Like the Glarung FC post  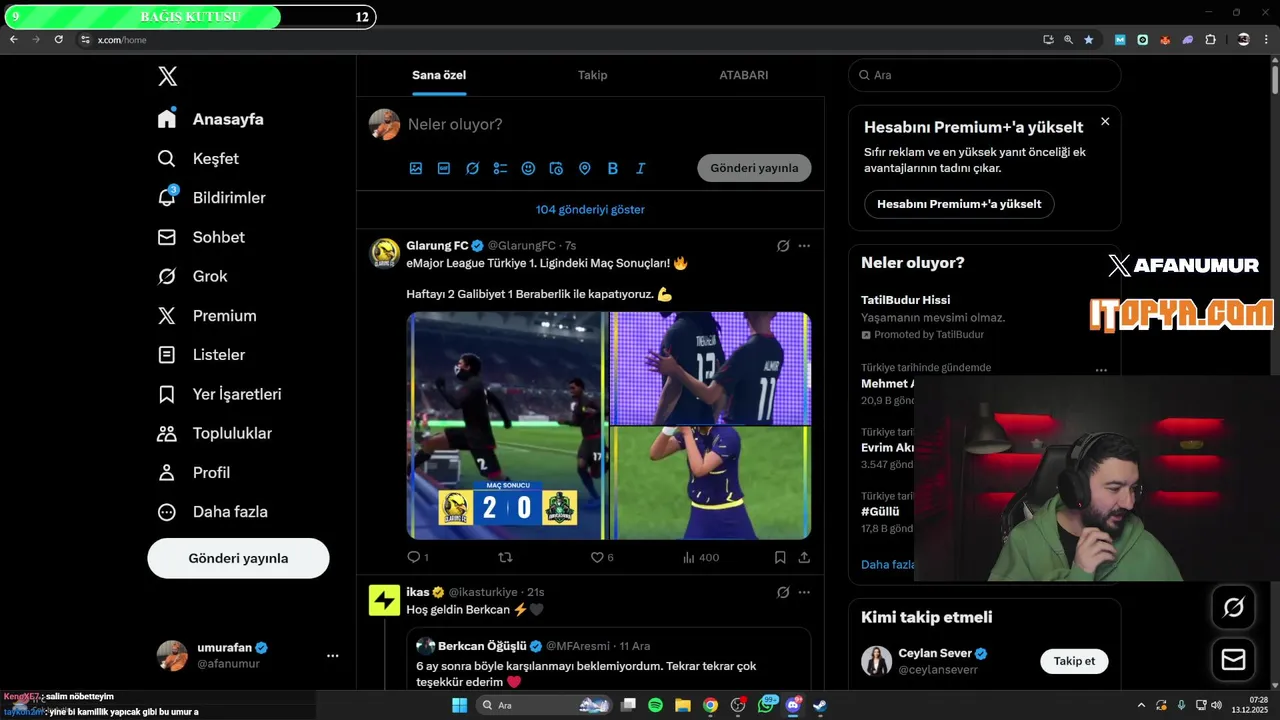pos(602,557)
